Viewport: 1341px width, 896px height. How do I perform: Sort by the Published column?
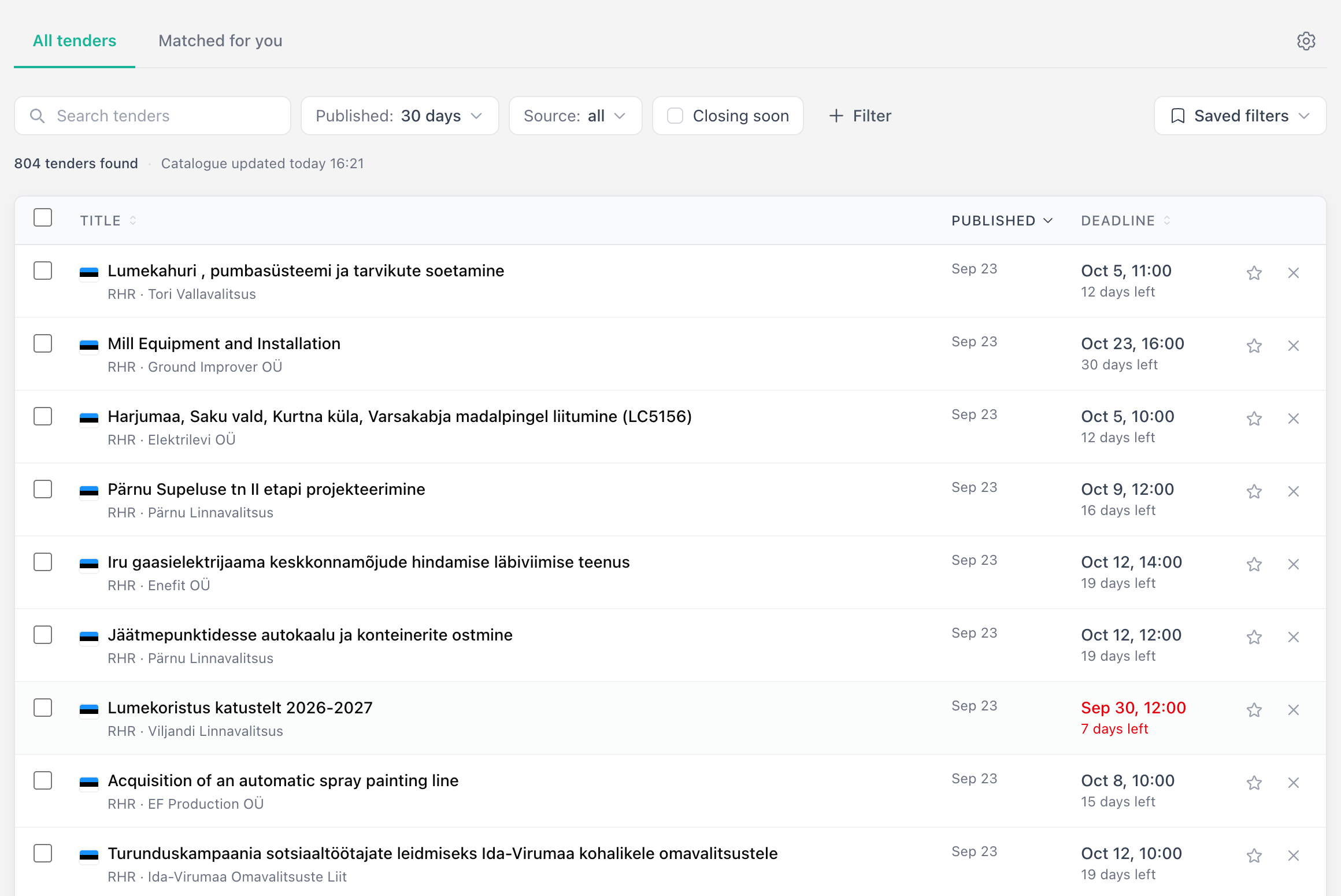pyautogui.click(x=1002, y=221)
